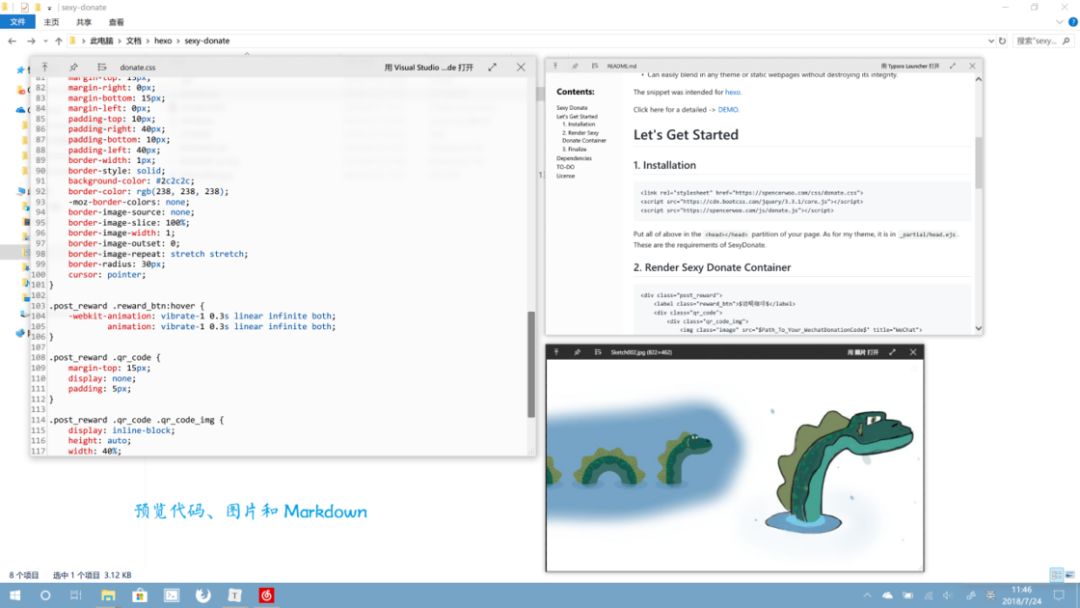This screenshot has height=608, width=1080.
Task: Open Firefox from taskbar
Action: (203, 596)
